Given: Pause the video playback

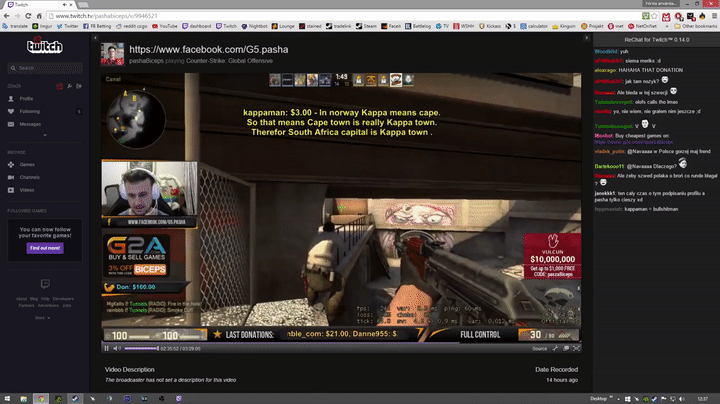Looking at the screenshot, I should pos(107,348).
